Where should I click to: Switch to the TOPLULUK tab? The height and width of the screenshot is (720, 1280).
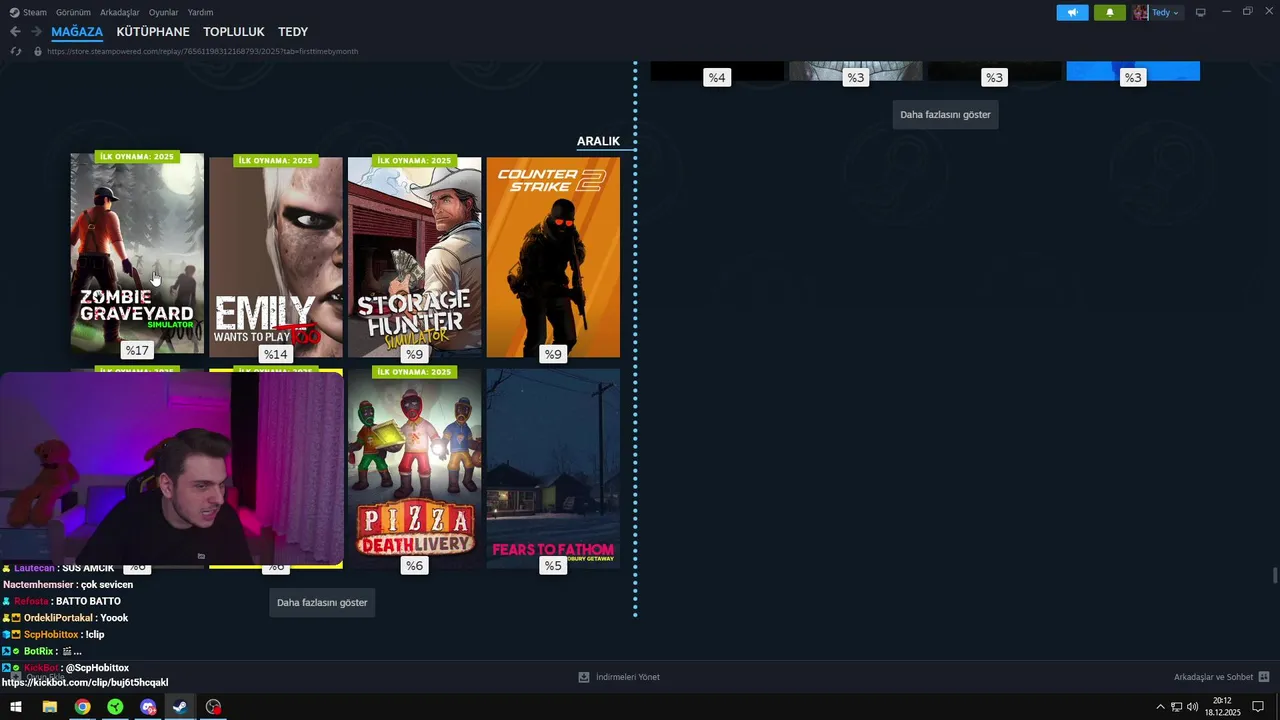[233, 32]
